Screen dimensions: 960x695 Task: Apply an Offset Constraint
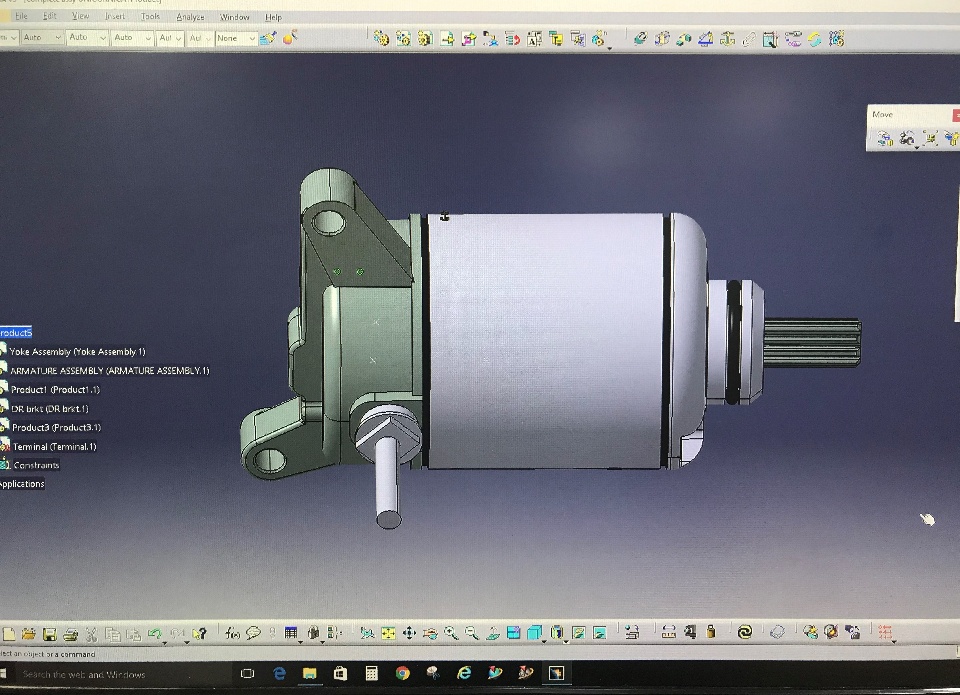684,39
